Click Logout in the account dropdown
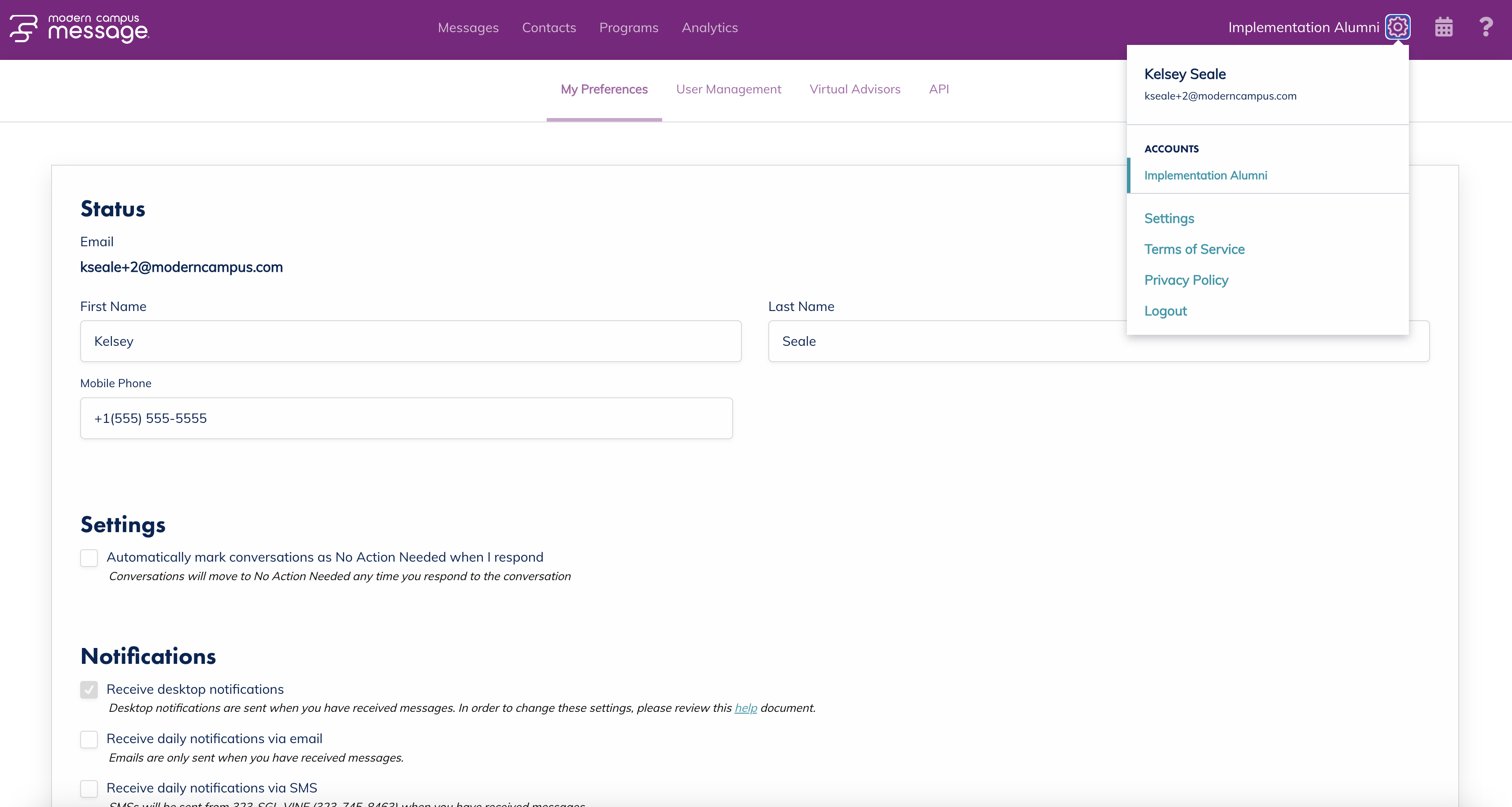 [x=1166, y=311]
